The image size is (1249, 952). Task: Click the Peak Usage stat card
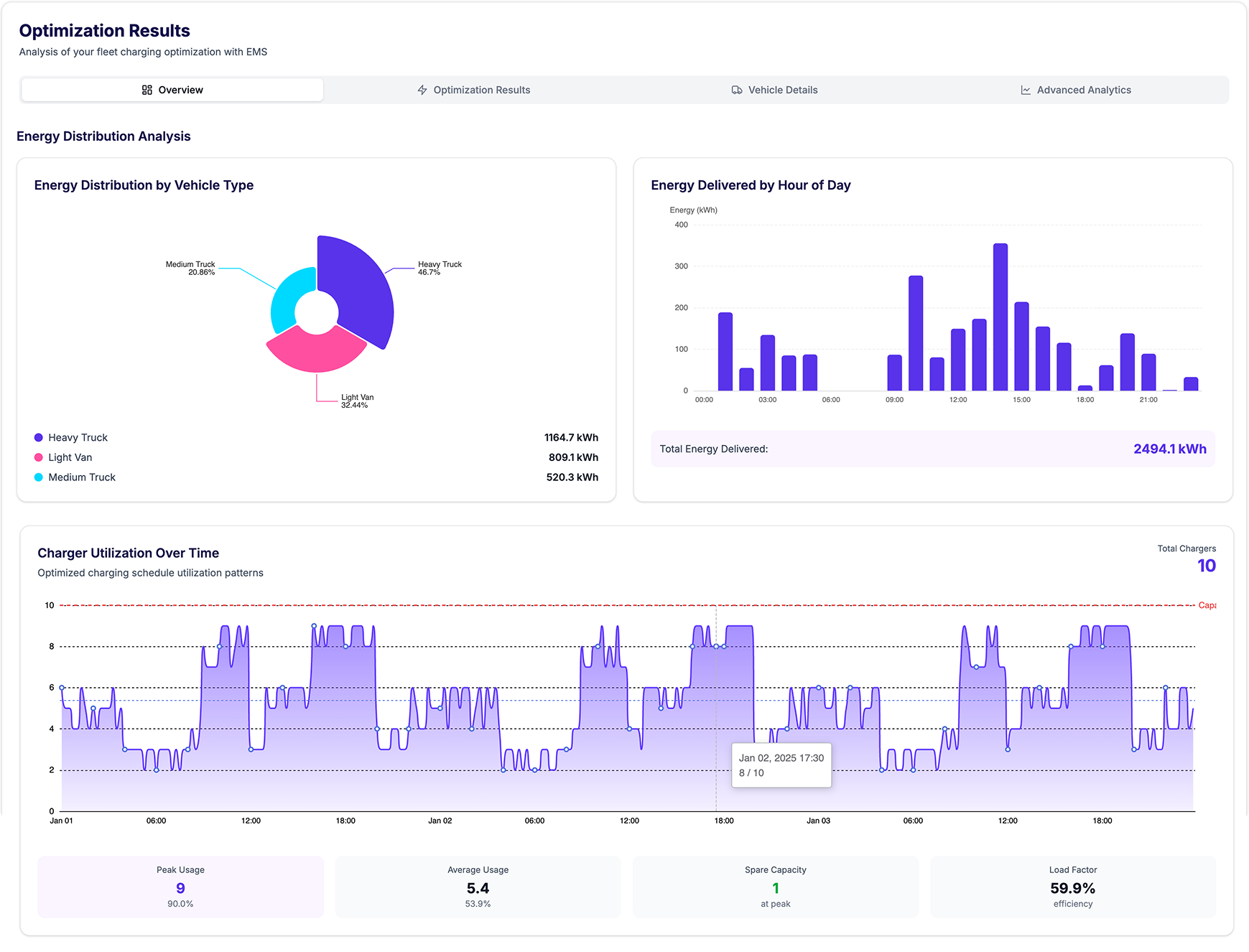[180, 887]
